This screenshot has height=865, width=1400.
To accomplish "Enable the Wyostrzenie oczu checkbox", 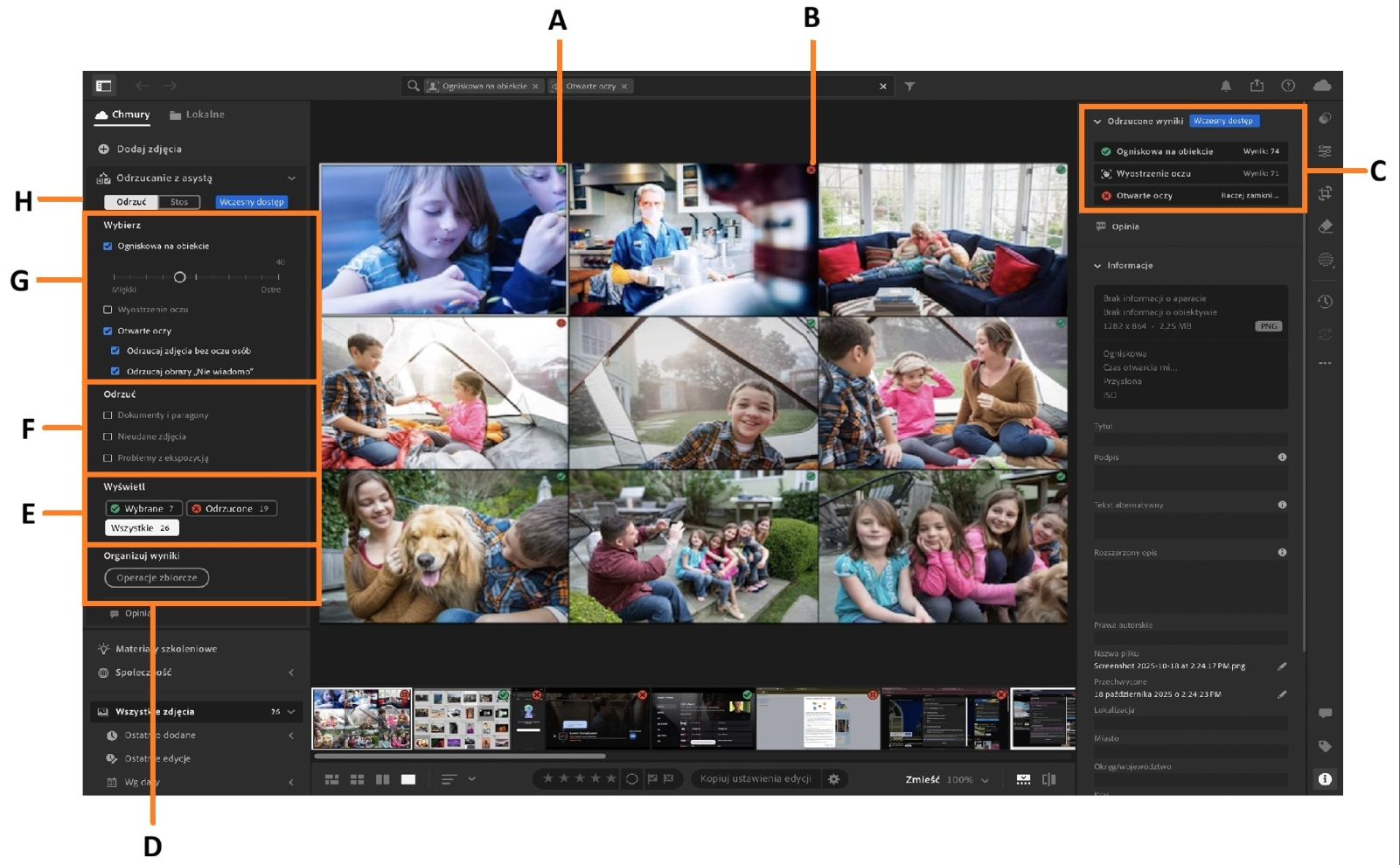I will [108, 309].
